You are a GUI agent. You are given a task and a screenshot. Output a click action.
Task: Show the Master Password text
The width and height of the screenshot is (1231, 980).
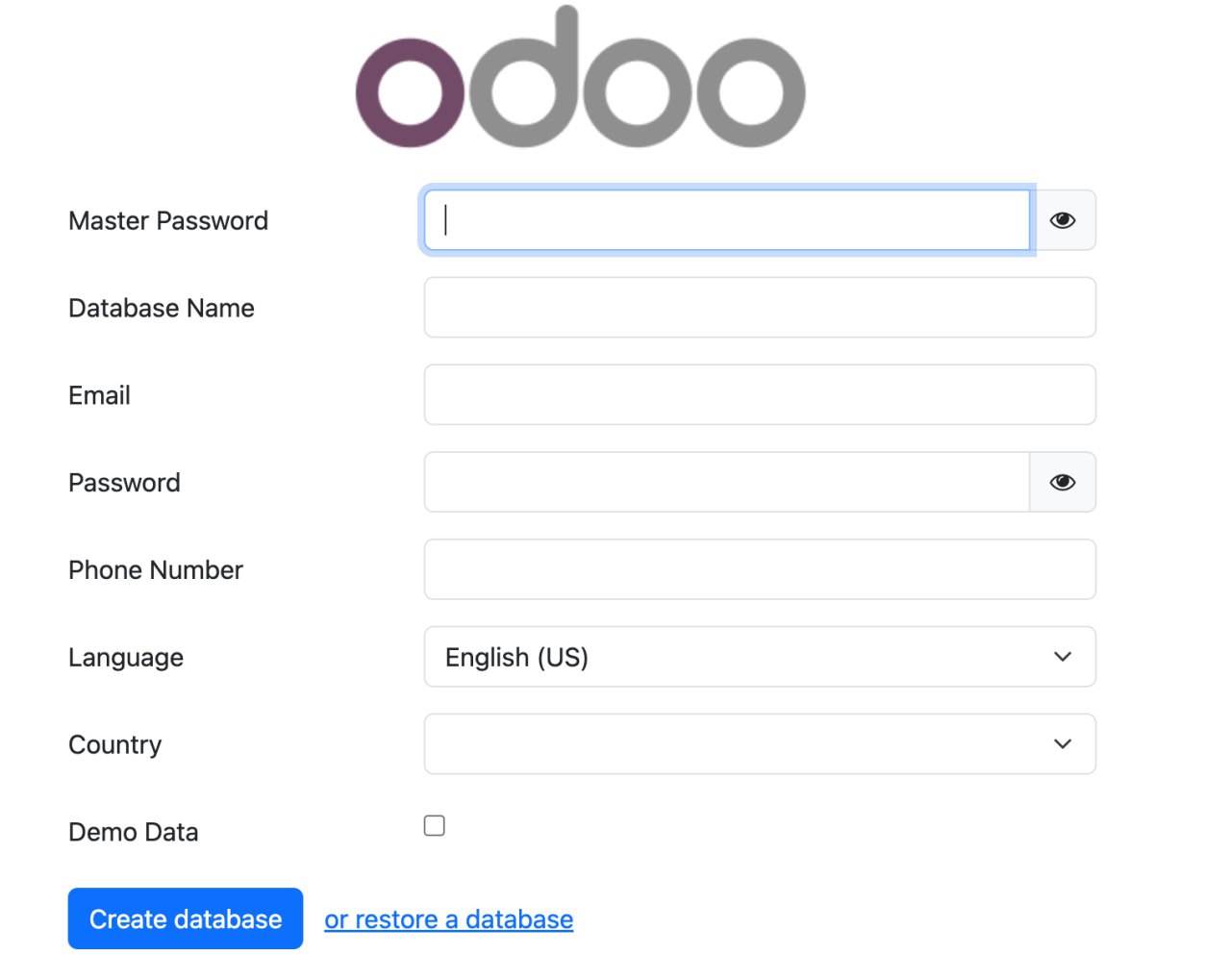coord(1063,220)
